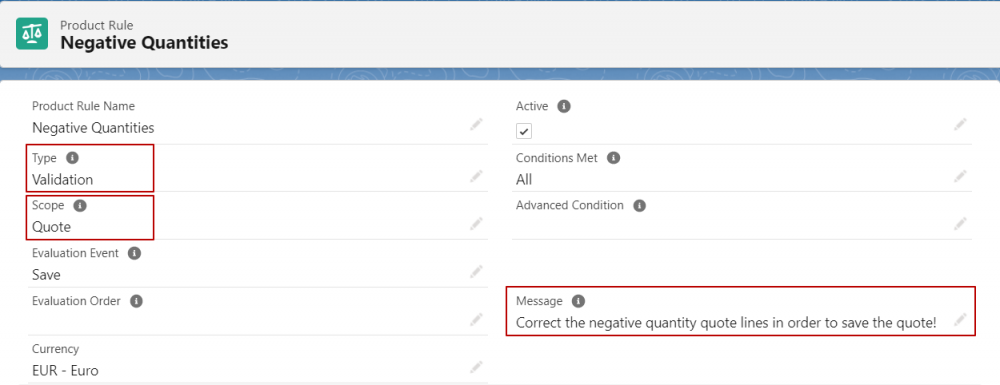Open the info tooltip next to Type
The image size is (1000, 385).
pyautogui.click(x=72, y=157)
